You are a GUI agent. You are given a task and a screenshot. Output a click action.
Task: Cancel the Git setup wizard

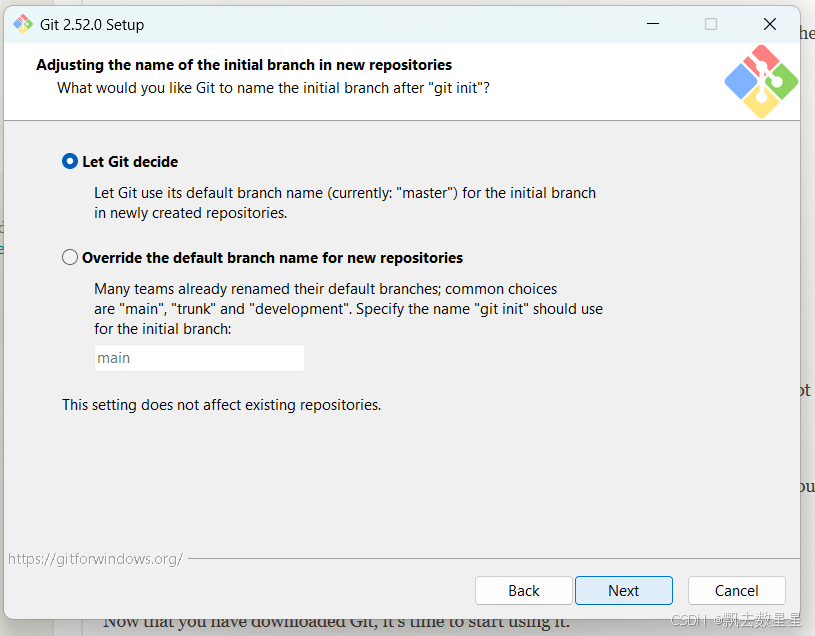[x=737, y=591]
